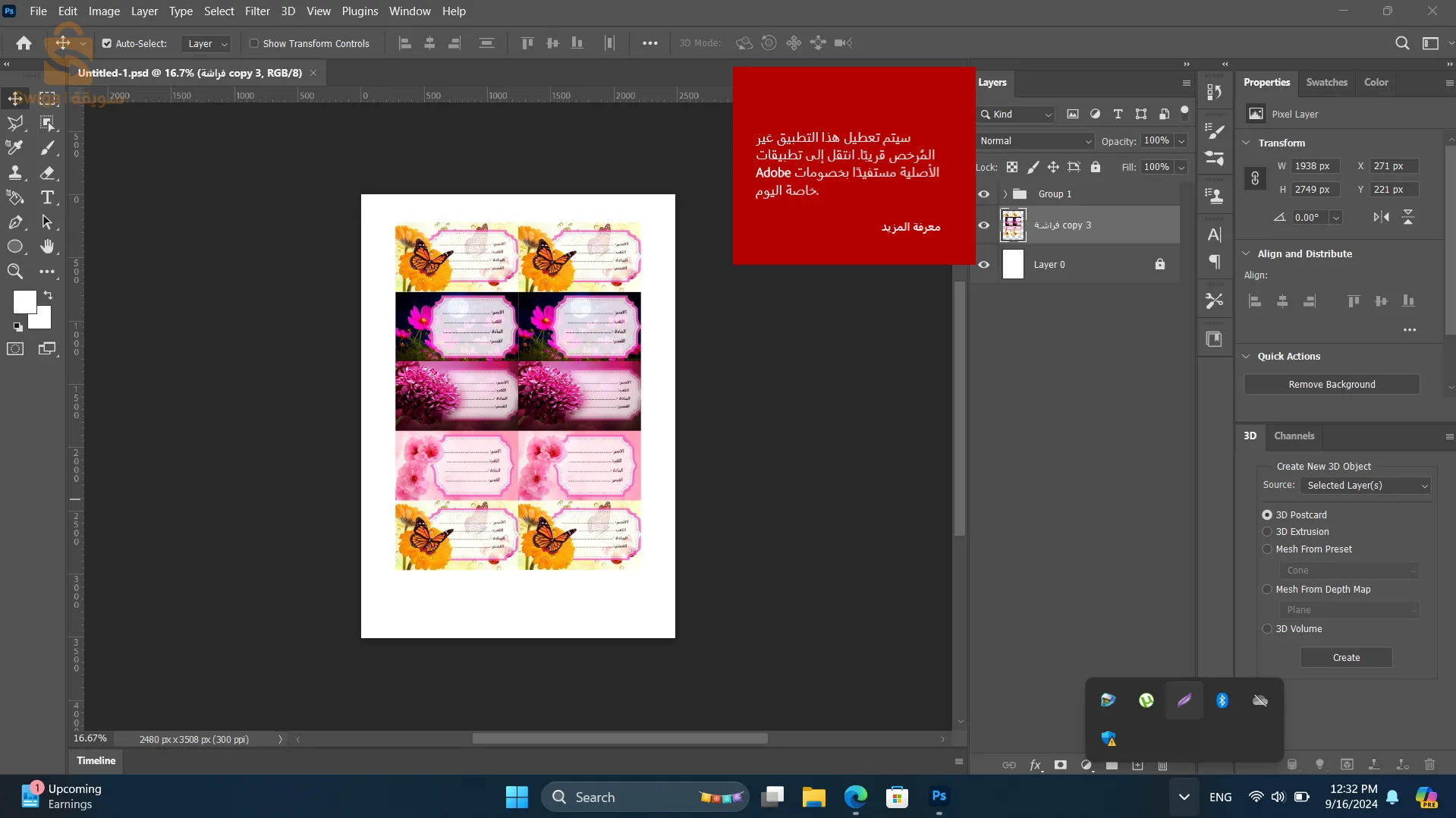The image size is (1456, 818).
Task: Open the Source Selected Layer(s) dropdown
Action: [x=1365, y=486]
